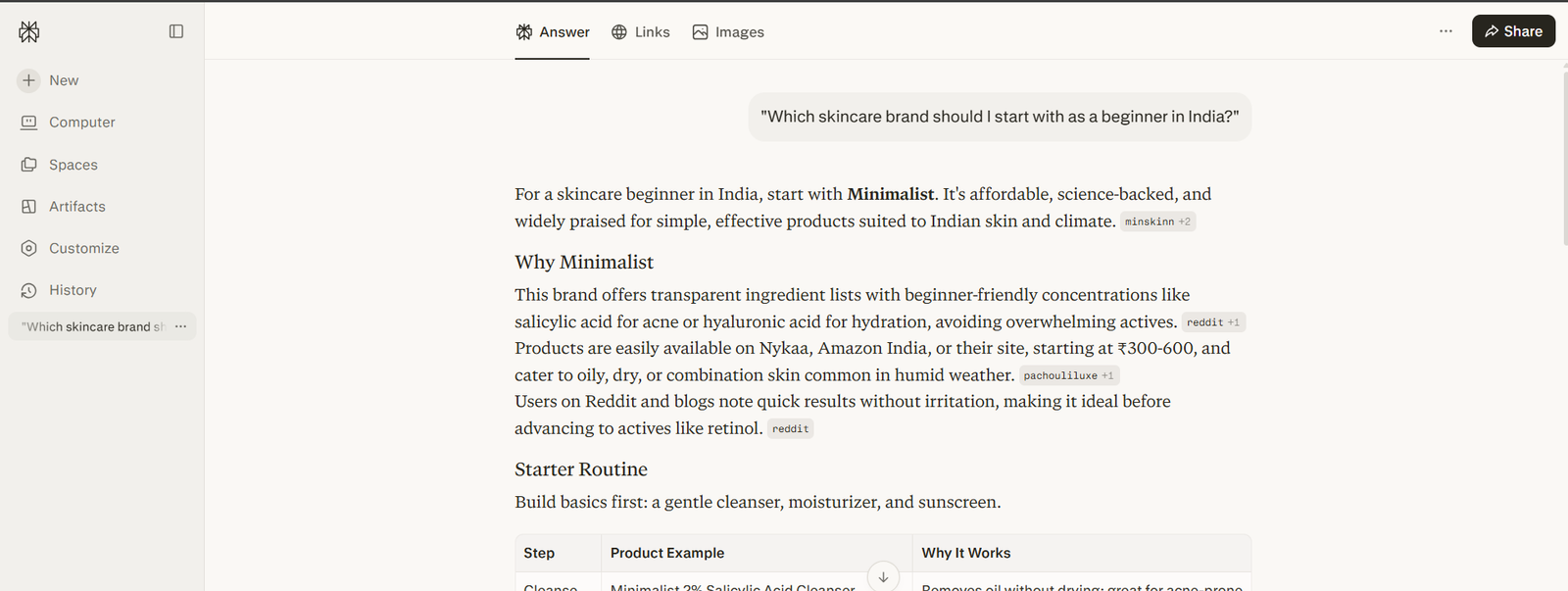Click the Artifacts icon
This screenshot has height=591, width=1568.
point(29,207)
